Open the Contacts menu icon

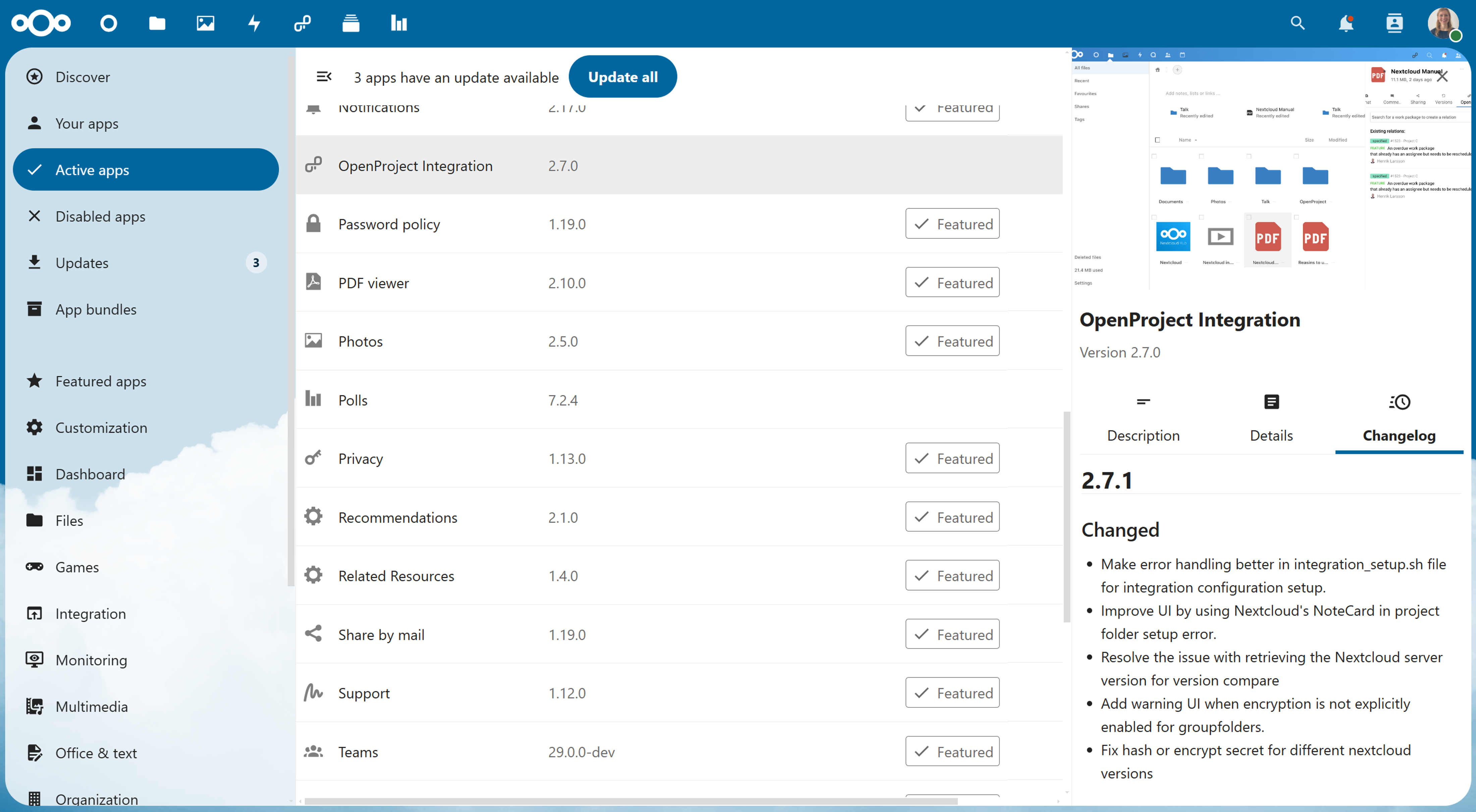[x=1394, y=23]
